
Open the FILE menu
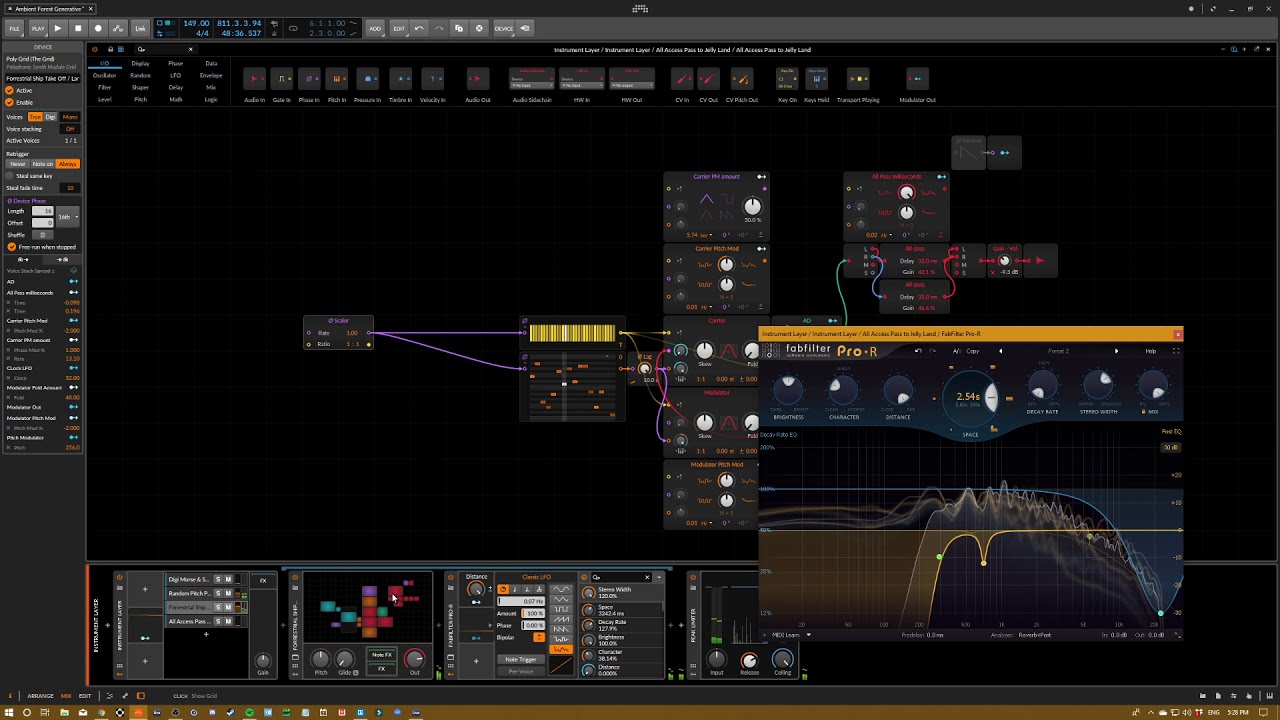coord(15,28)
